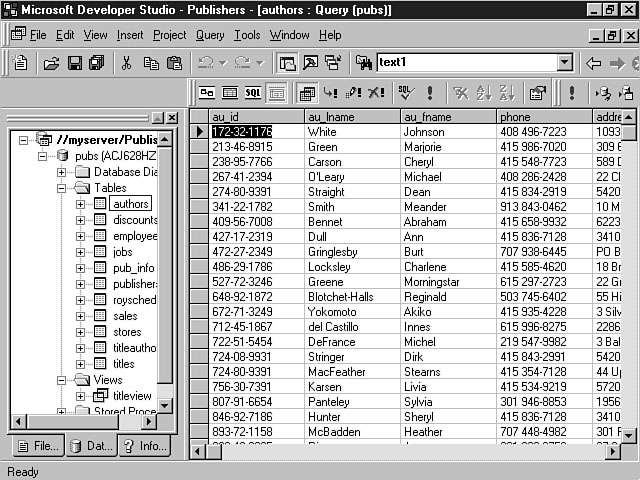Switch to the File view tab

click(36, 446)
